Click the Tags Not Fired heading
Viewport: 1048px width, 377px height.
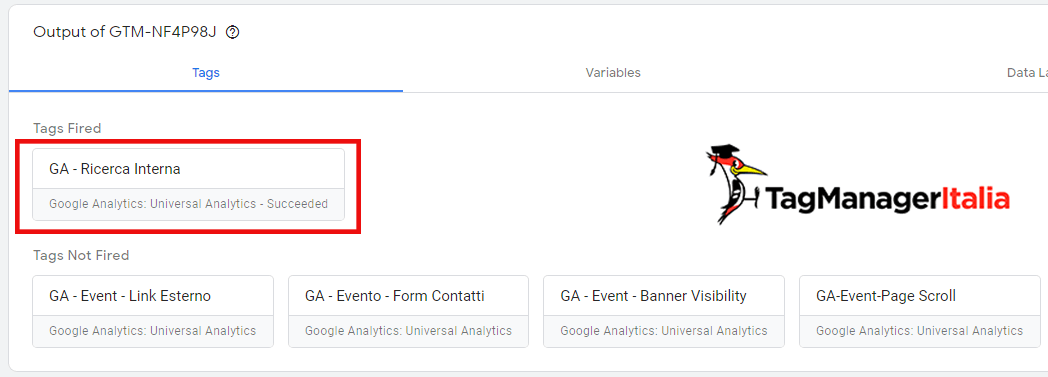[x=81, y=255]
